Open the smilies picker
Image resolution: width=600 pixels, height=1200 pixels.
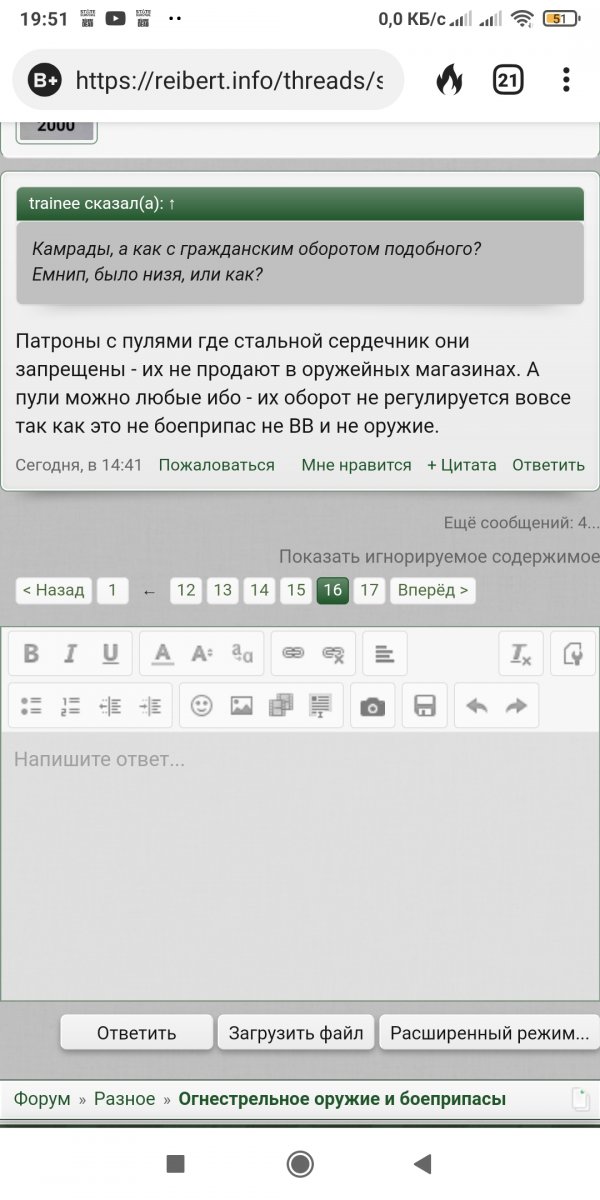(x=202, y=706)
